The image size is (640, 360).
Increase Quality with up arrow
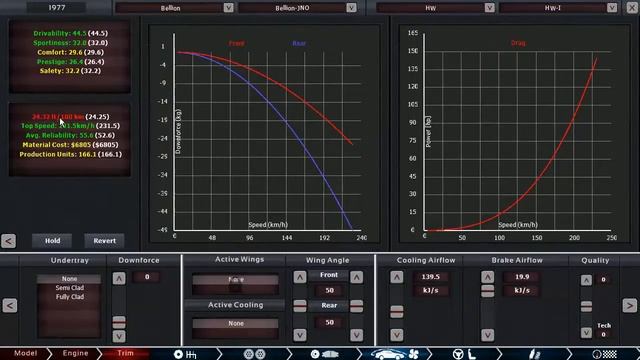click(587, 280)
